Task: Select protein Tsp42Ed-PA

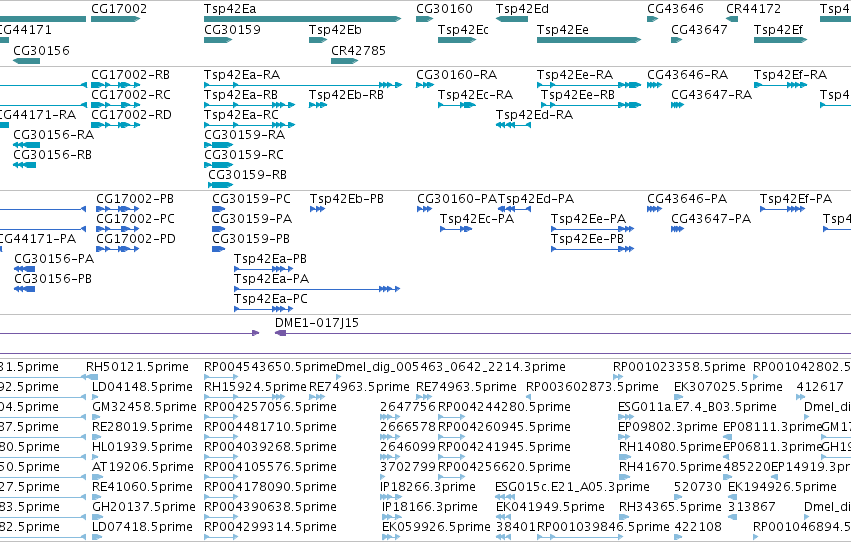Action: (x=536, y=199)
